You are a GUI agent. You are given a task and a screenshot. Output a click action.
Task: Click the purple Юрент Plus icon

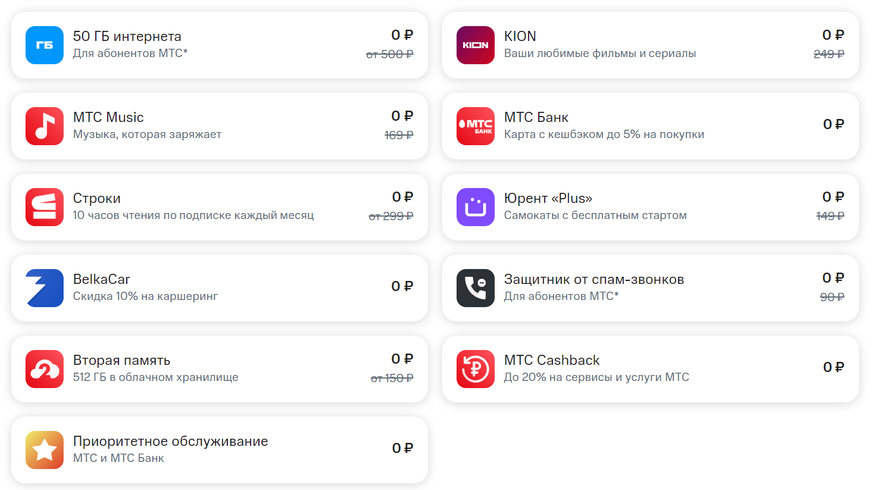click(475, 207)
